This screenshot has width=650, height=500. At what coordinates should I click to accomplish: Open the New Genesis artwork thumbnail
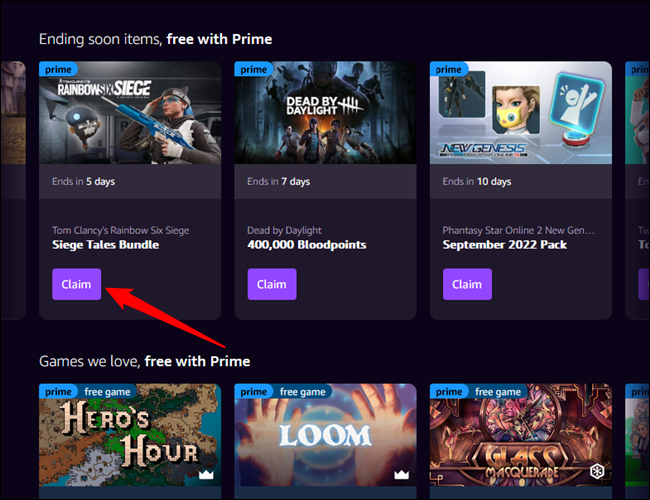[x=521, y=113]
